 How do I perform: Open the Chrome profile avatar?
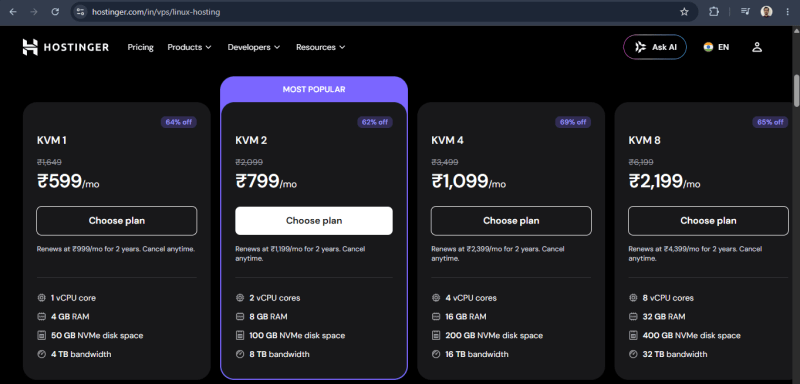coord(766,12)
